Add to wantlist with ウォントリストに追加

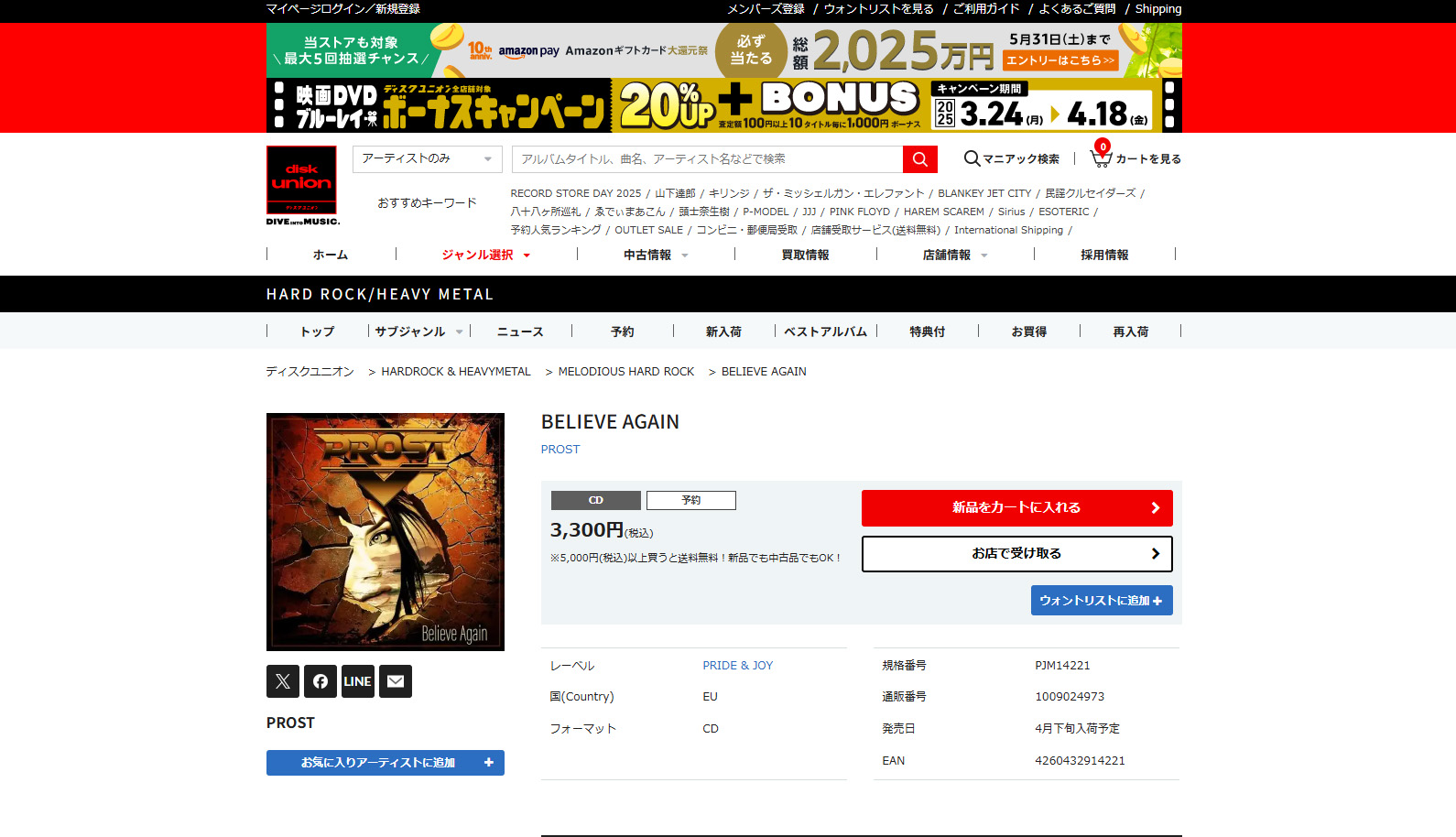pos(1102,601)
